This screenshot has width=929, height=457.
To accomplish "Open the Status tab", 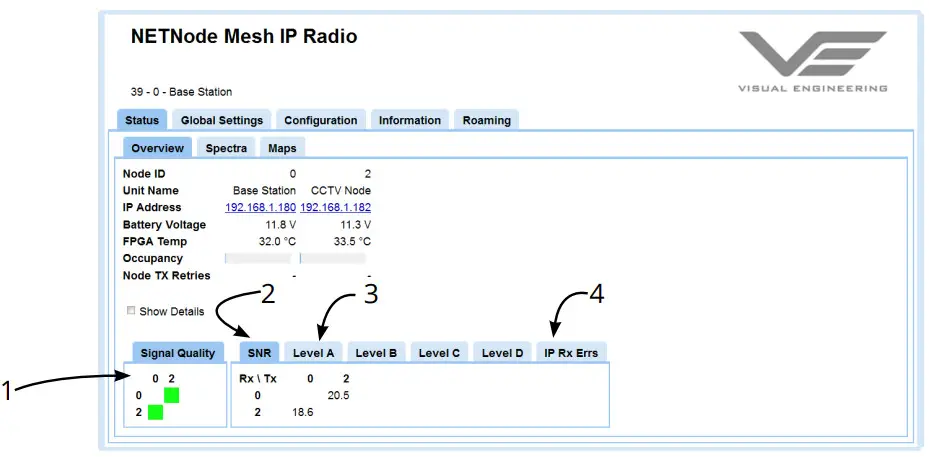I will click(142, 120).
